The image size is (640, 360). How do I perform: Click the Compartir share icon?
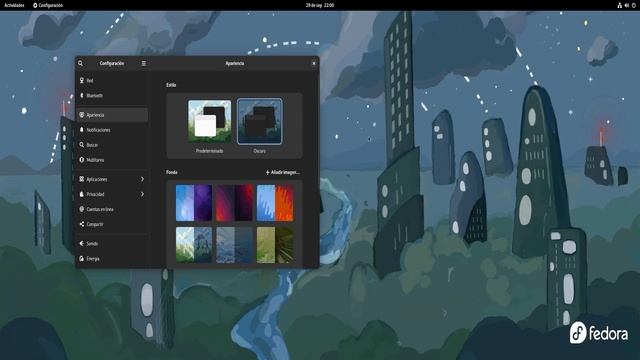point(82,224)
